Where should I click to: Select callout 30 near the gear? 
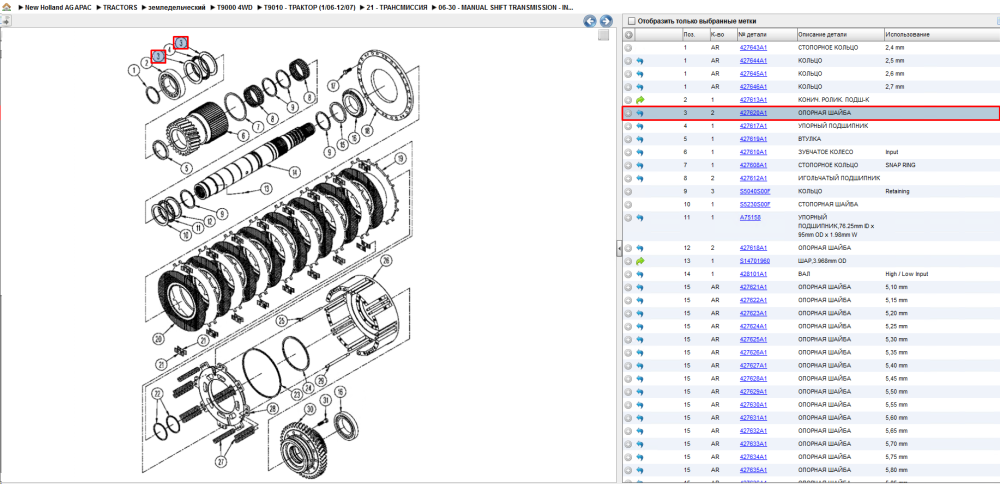[x=310, y=409]
